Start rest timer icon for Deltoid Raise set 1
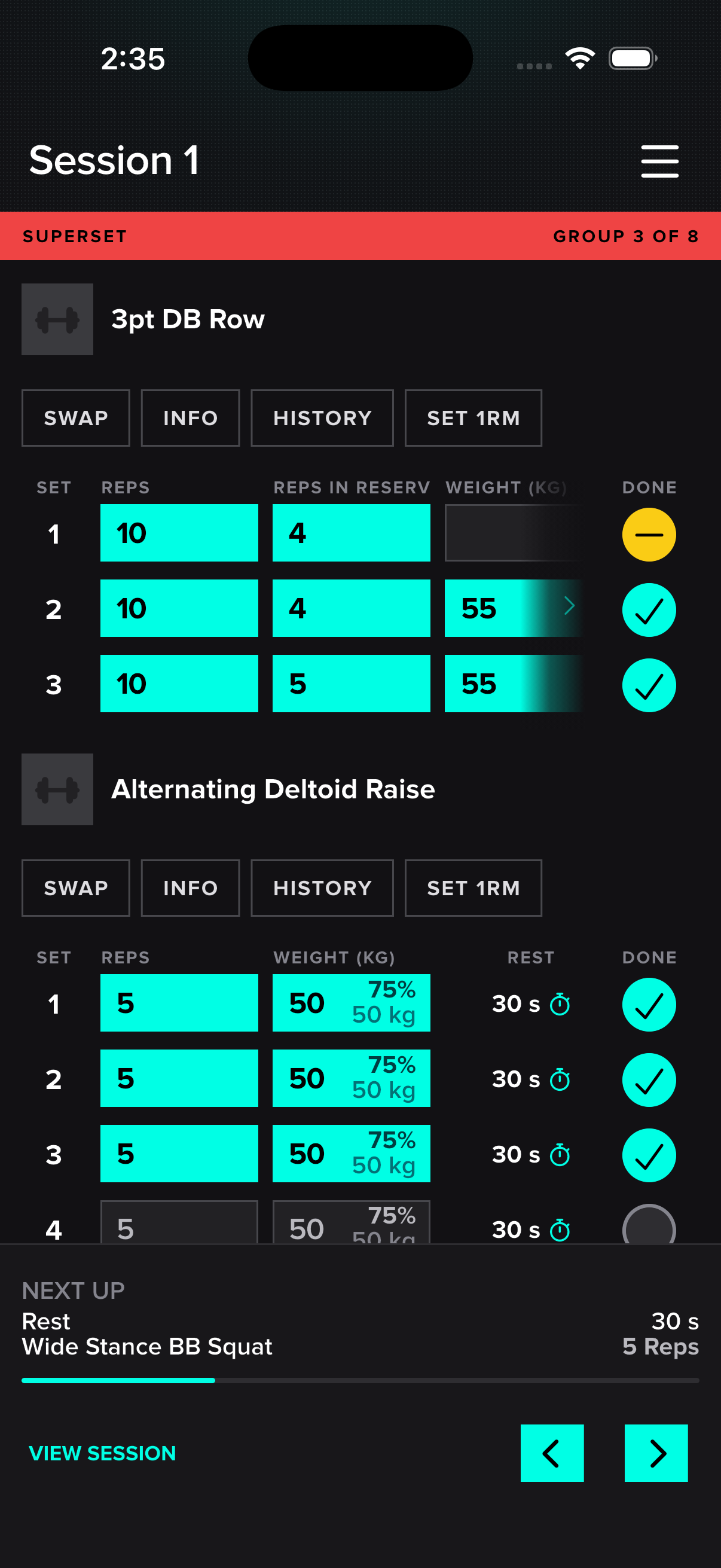This screenshot has height=1568, width=721. [x=560, y=1003]
